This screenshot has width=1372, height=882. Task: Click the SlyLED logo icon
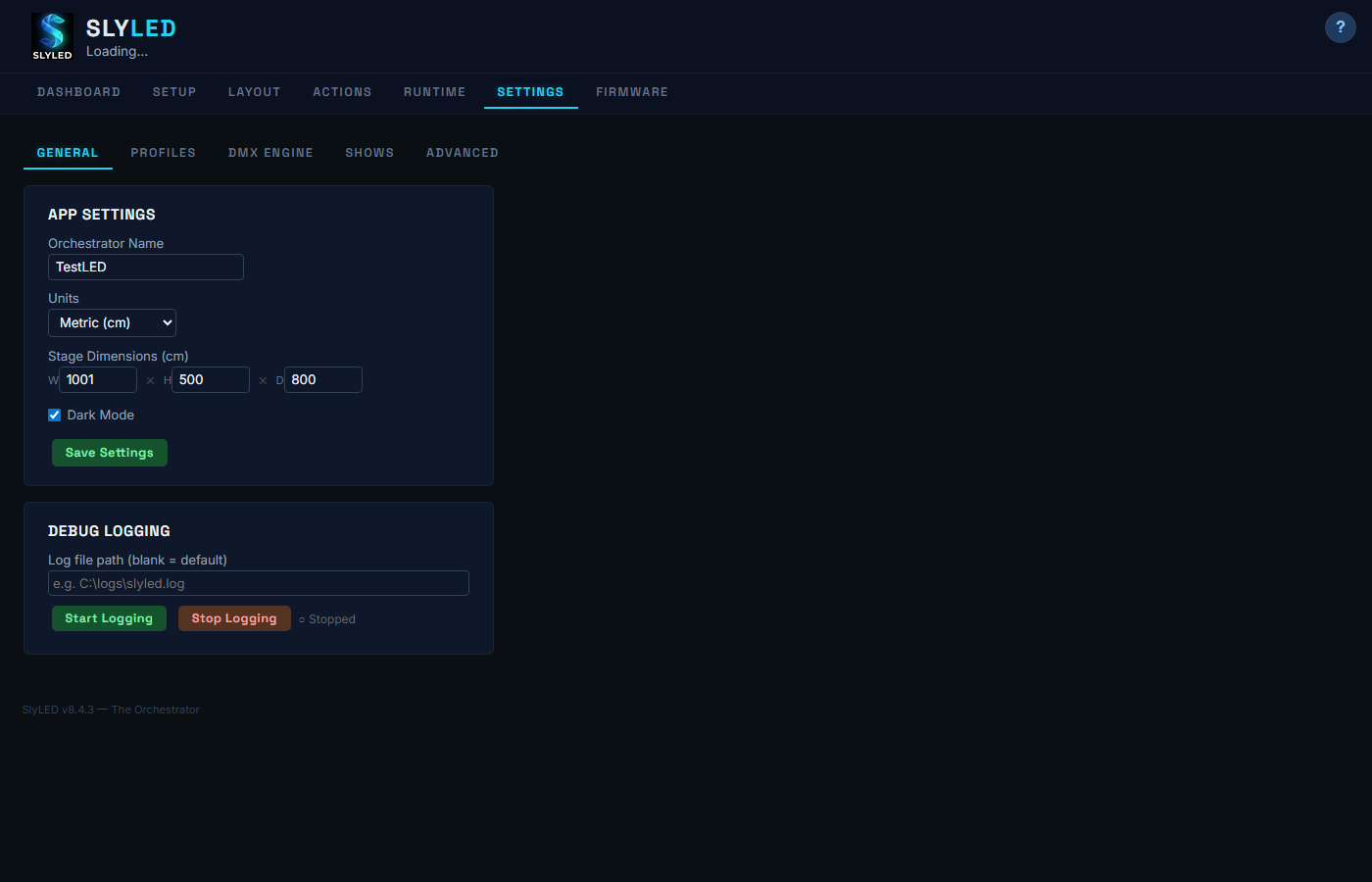coord(52,36)
